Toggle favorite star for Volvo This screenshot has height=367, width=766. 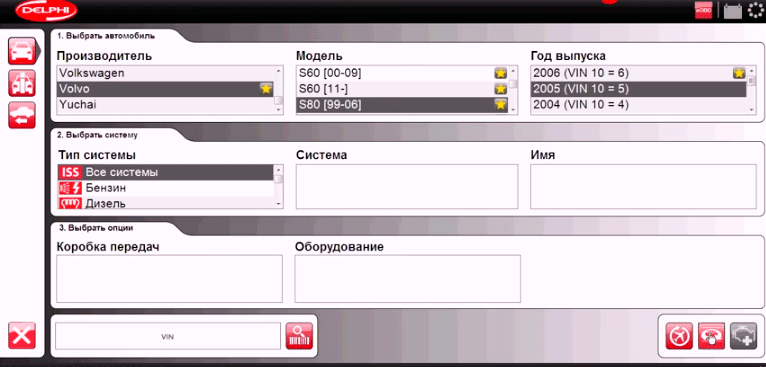click(x=266, y=89)
